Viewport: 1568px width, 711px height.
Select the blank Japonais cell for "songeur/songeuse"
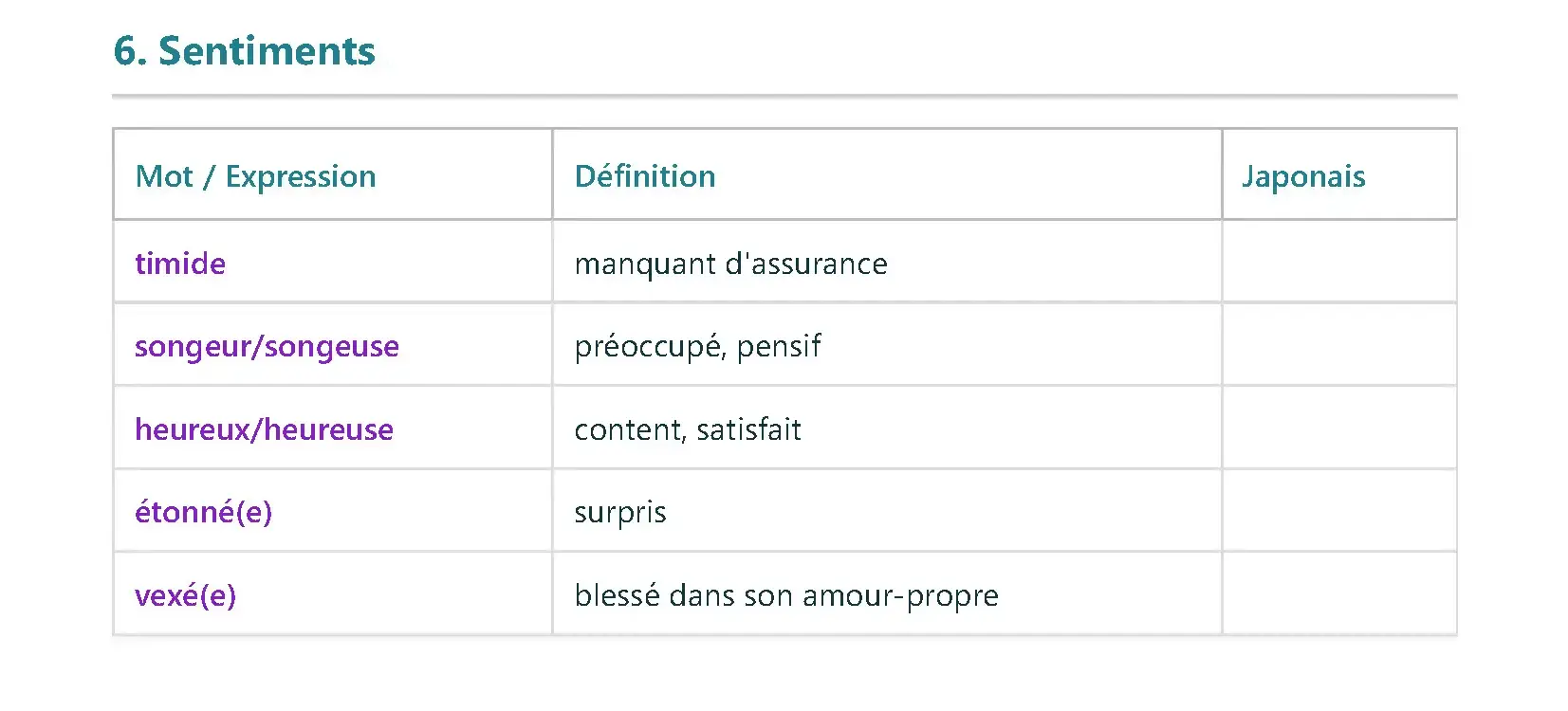pyautogui.click(x=1338, y=345)
